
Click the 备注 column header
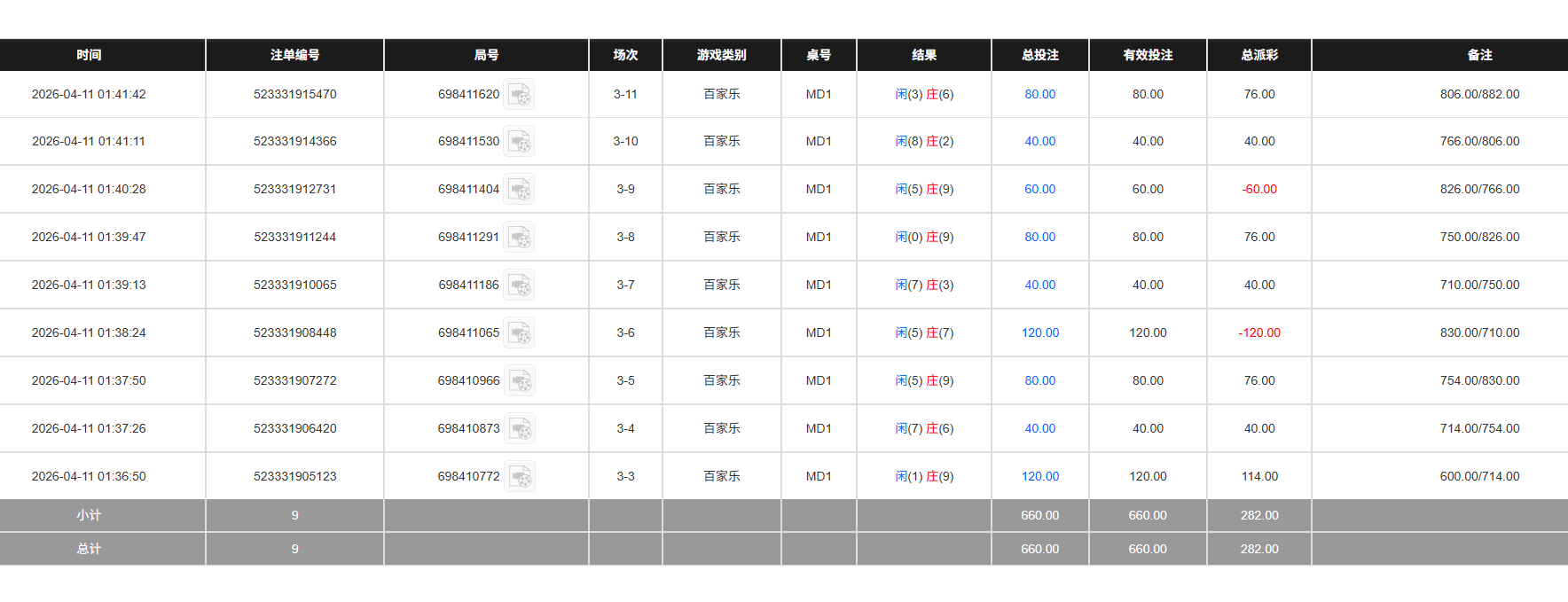[1481, 55]
